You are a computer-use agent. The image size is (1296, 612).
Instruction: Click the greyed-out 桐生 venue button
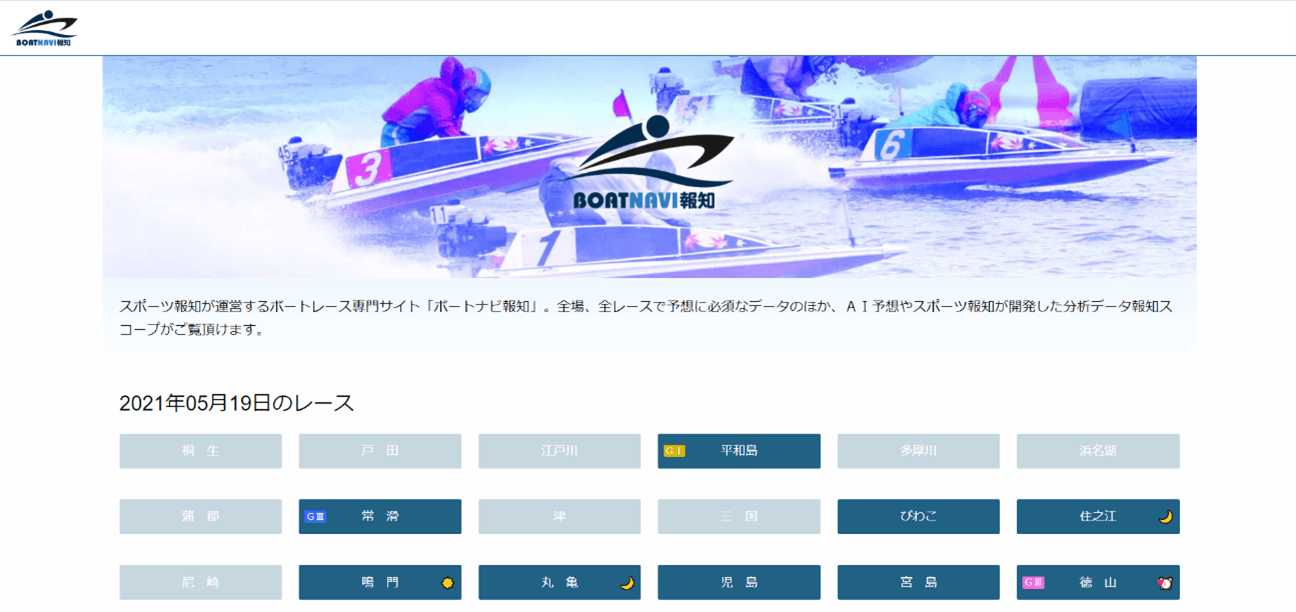pos(200,451)
